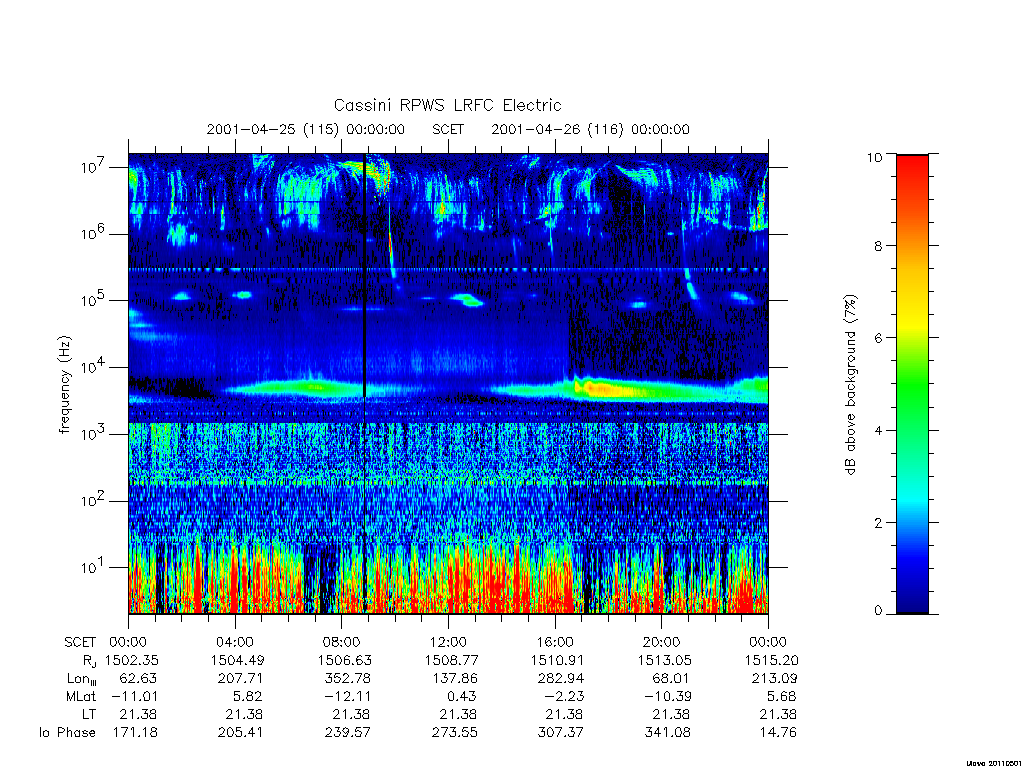The image size is (1024, 768).
Task: Click the SCET time label 12:00
Action: [448, 642]
